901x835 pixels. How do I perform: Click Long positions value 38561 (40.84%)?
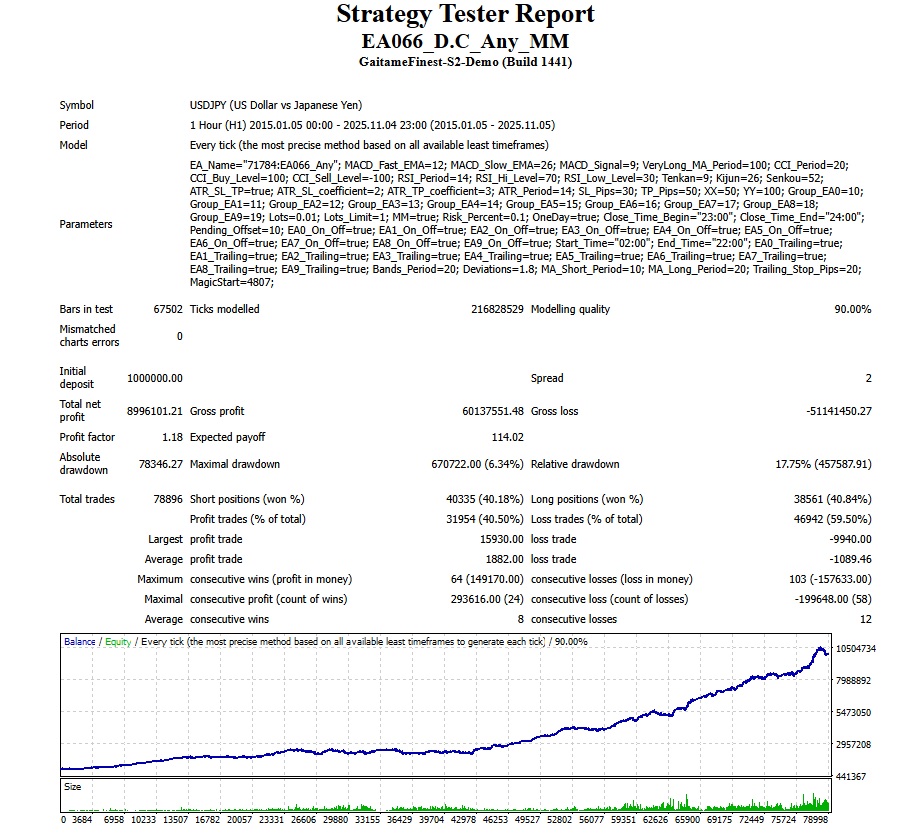click(x=833, y=499)
